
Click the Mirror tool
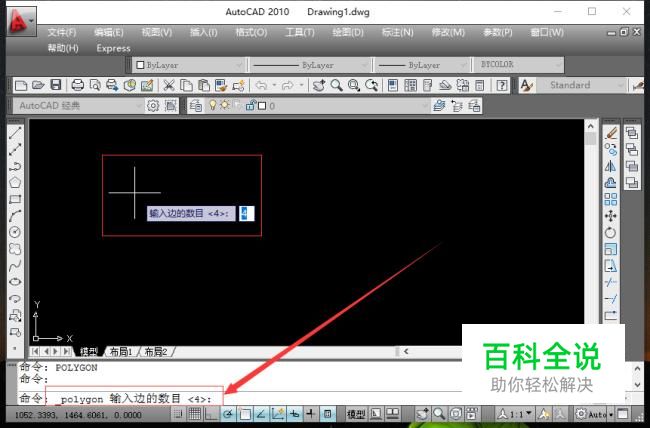coord(611,166)
